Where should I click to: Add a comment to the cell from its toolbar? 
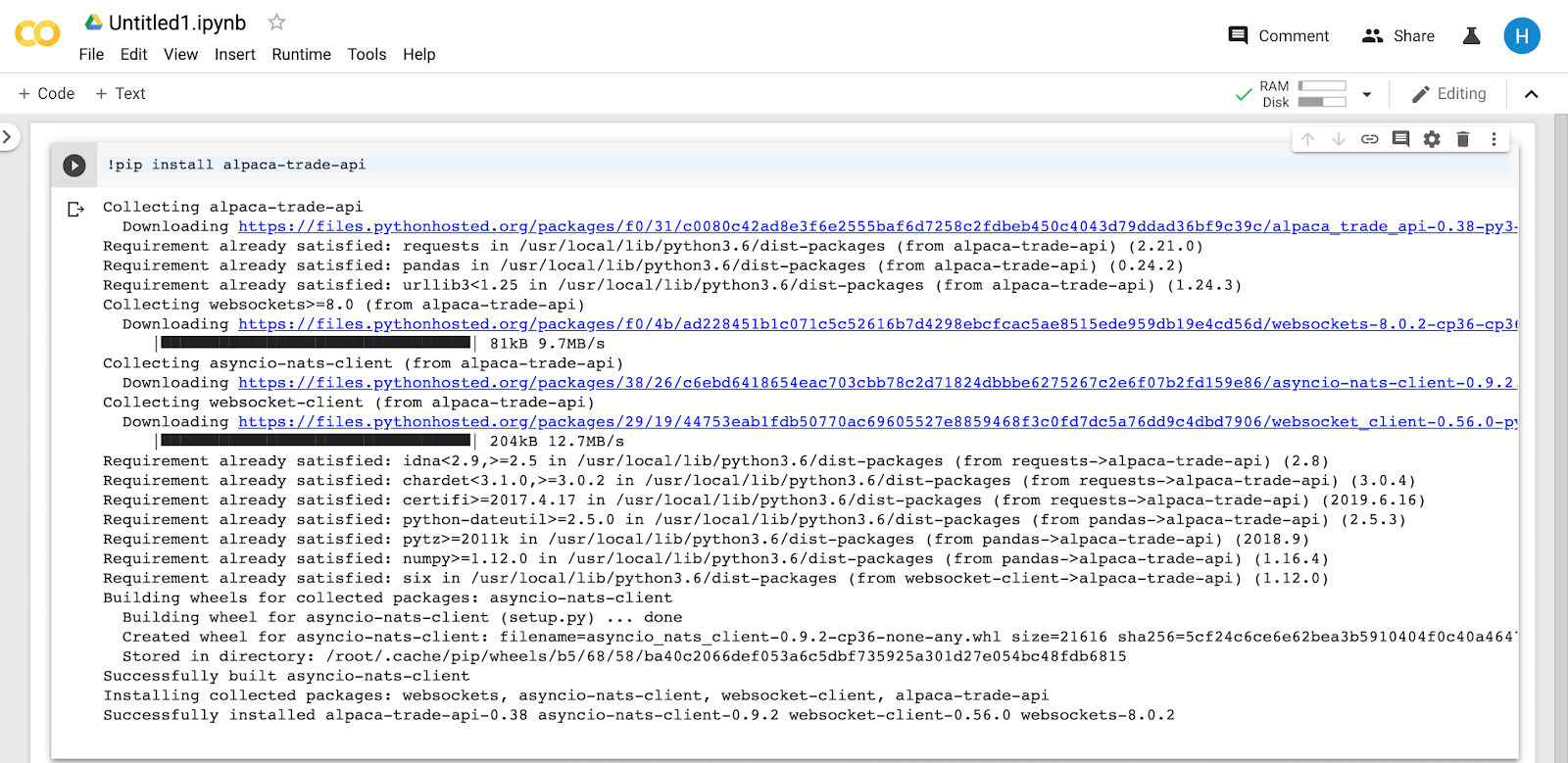[x=1400, y=139]
